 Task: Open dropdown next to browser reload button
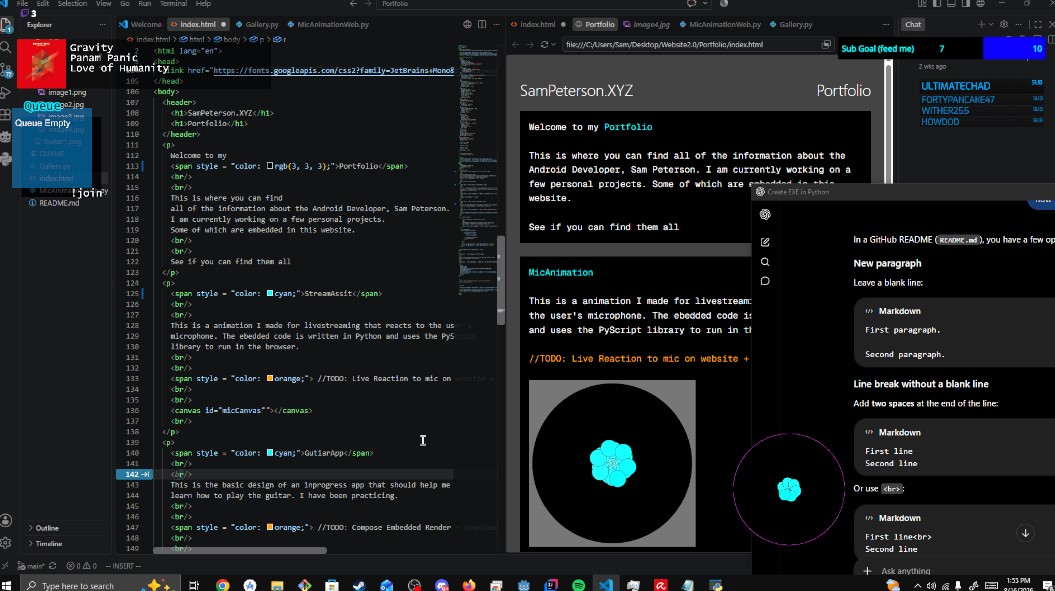point(553,44)
